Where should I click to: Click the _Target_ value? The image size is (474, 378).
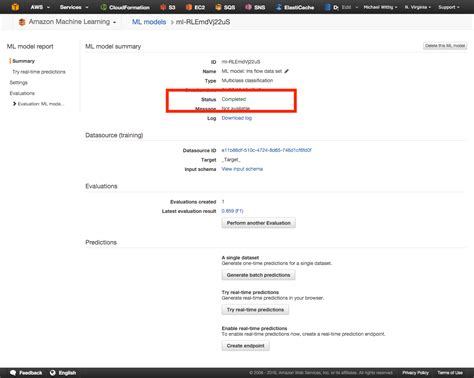click(231, 160)
